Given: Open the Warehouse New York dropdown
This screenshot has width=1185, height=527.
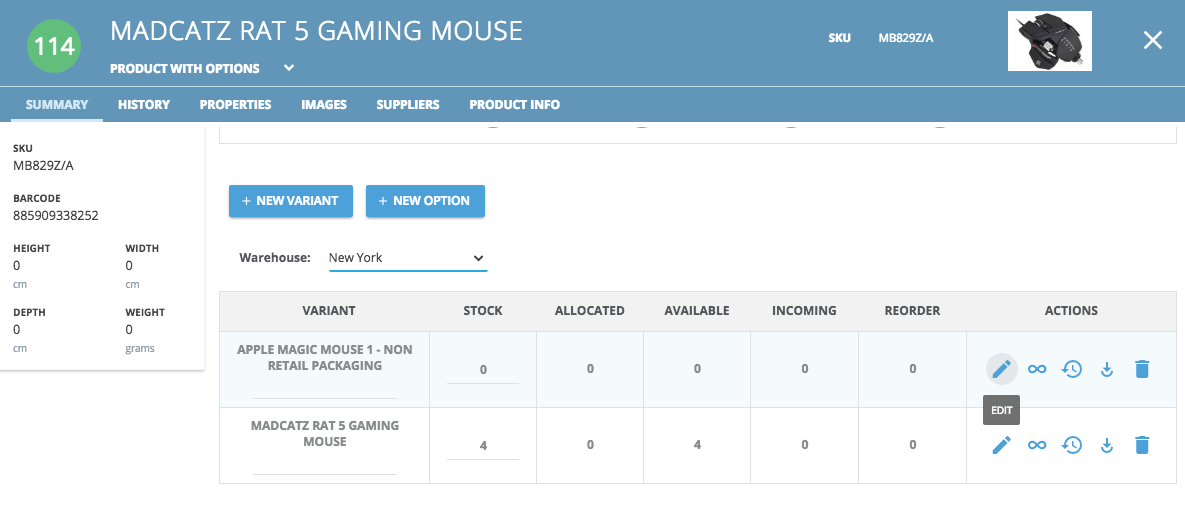Looking at the screenshot, I should [x=408, y=258].
